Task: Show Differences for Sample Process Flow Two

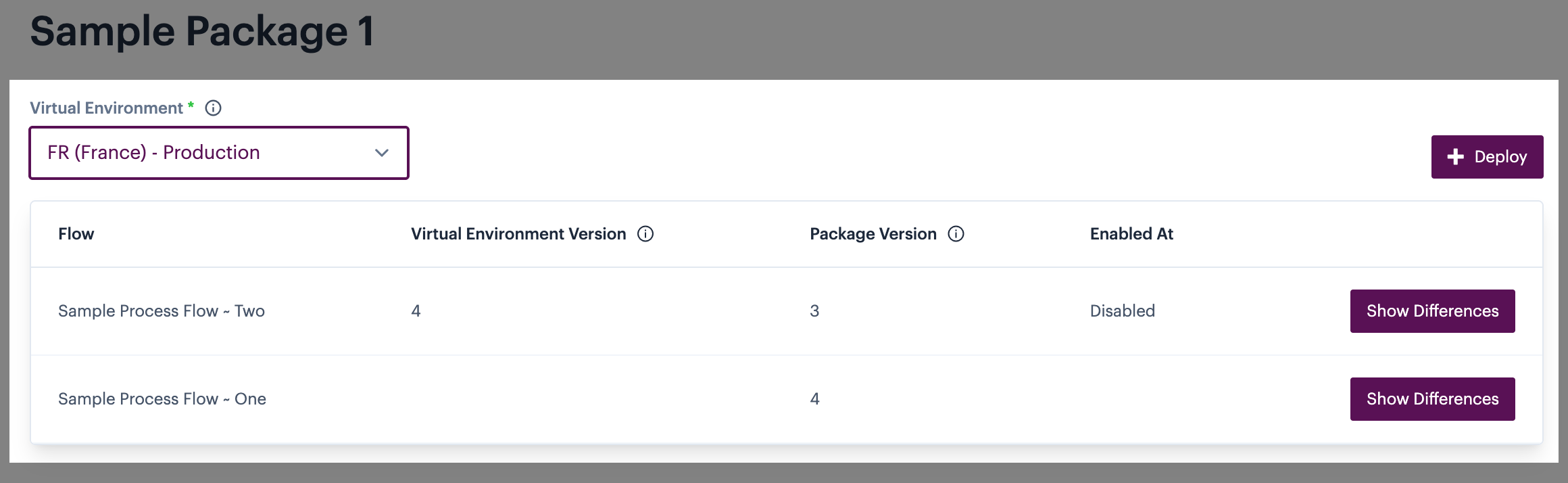Action: (1432, 311)
